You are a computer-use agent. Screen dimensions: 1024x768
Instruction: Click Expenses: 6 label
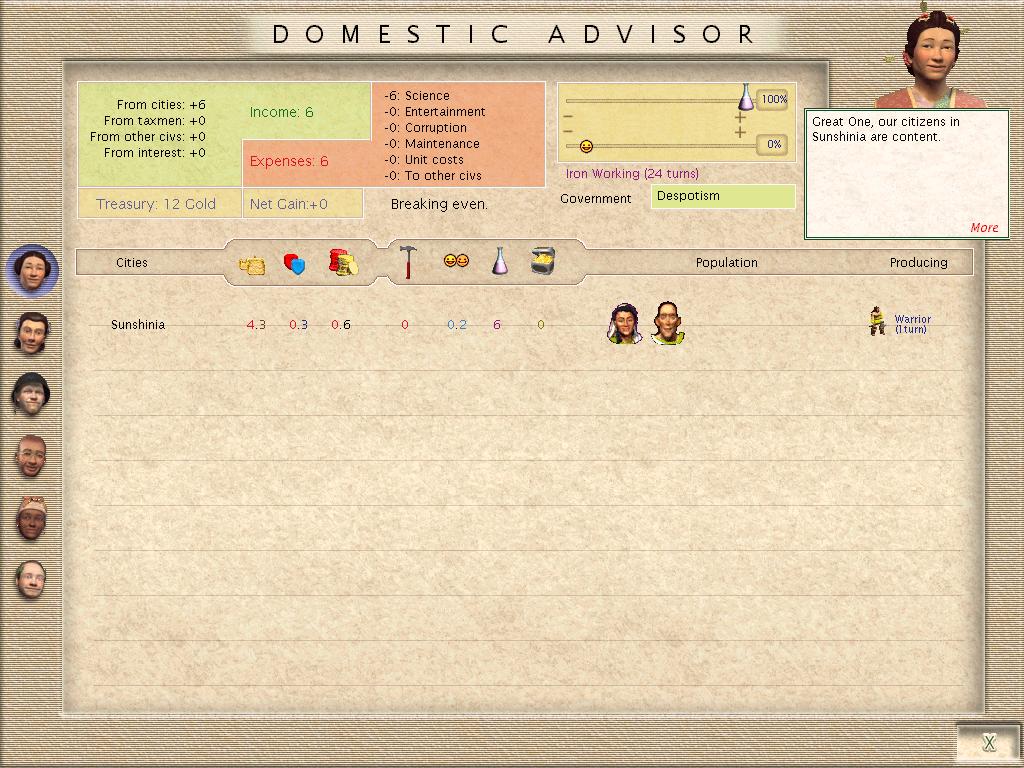point(289,161)
